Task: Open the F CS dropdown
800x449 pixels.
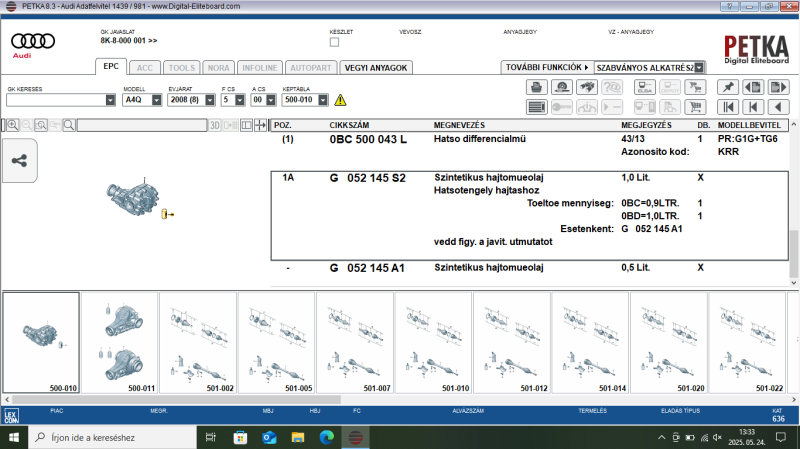Action: coord(240,100)
